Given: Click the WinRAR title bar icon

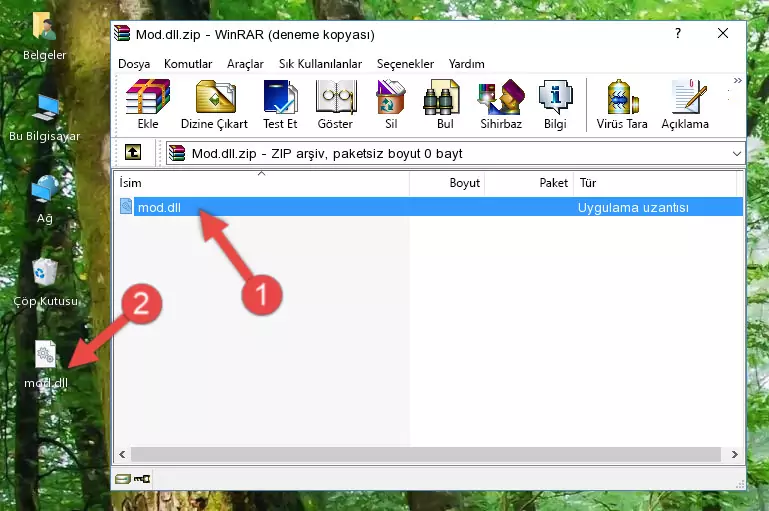Looking at the screenshot, I should 122,33.
